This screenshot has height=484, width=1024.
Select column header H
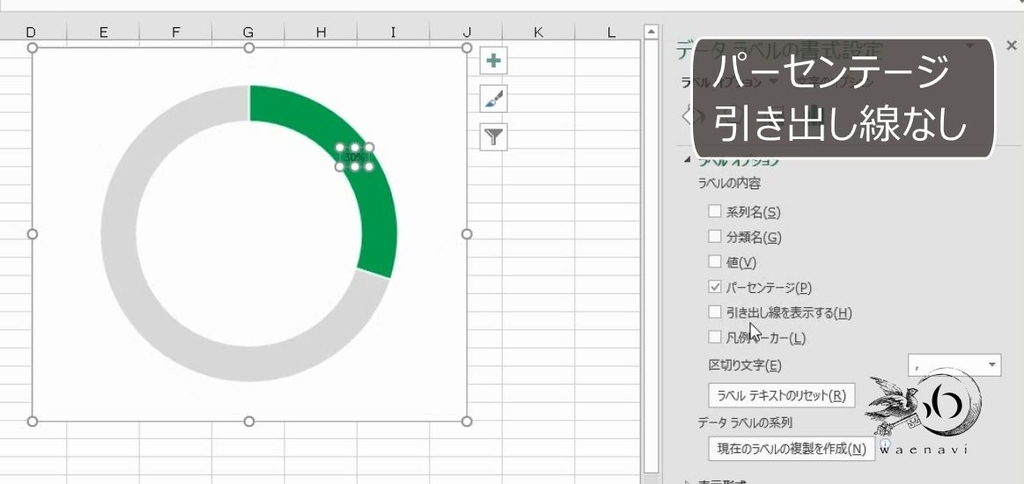321,32
